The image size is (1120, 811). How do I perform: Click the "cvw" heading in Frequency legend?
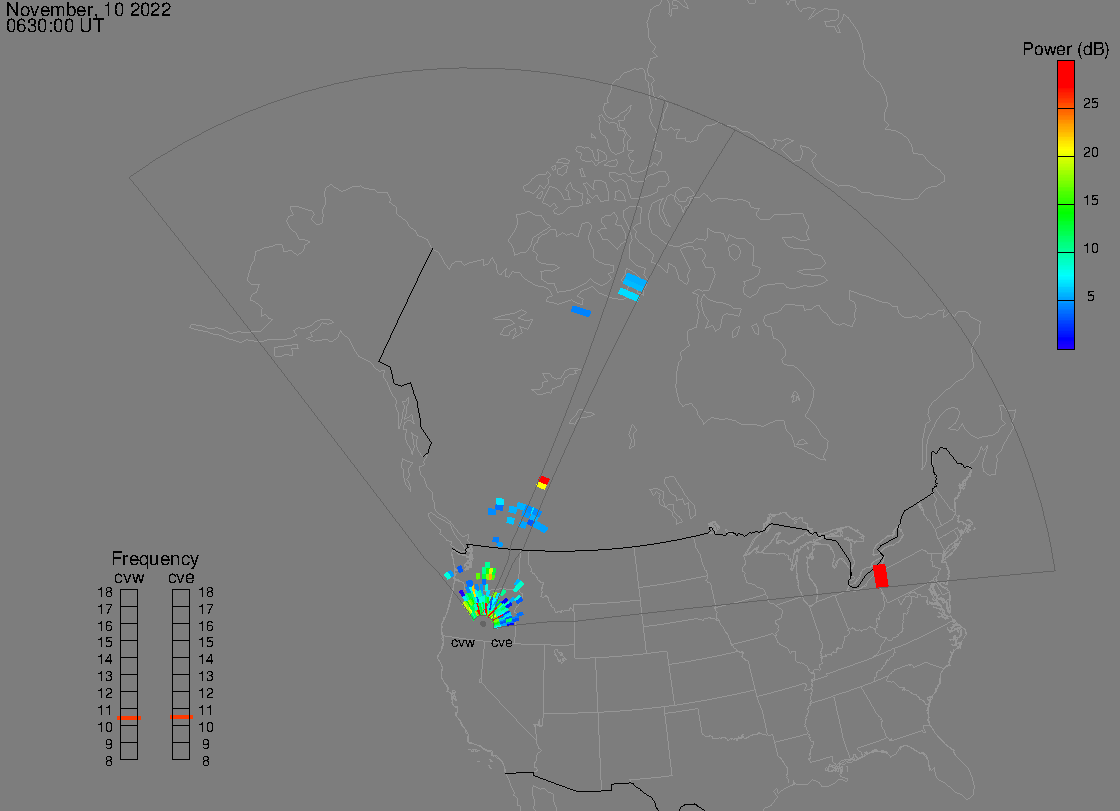pos(129,577)
